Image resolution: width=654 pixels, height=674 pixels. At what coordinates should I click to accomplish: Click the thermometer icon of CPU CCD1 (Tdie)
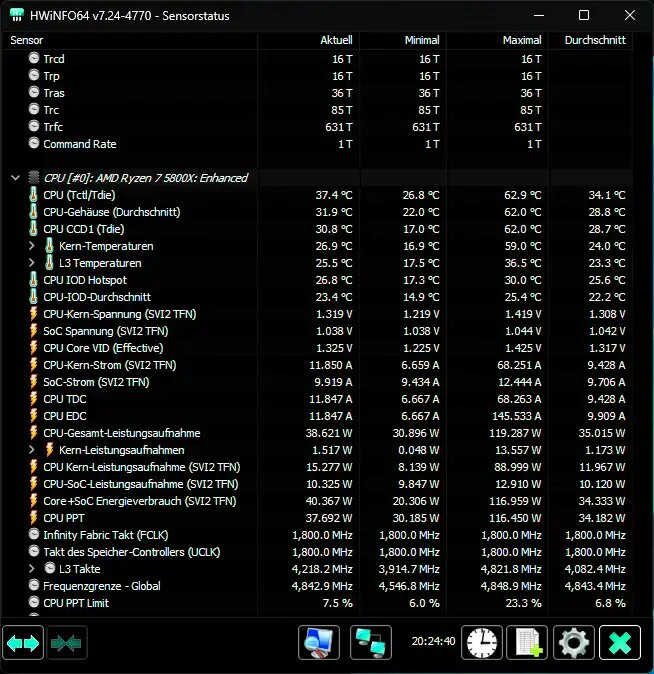point(33,229)
